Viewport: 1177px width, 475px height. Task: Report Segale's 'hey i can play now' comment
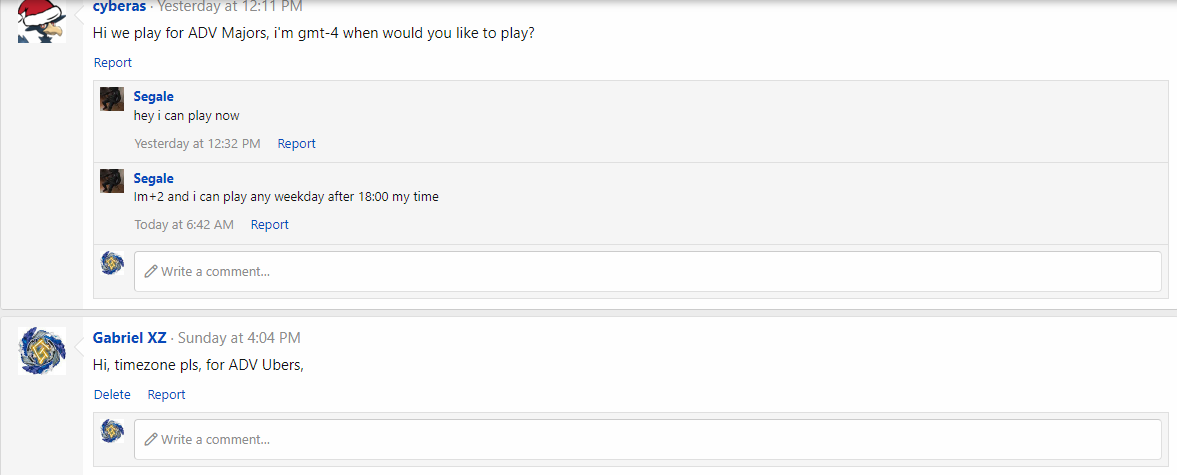[296, 143]
